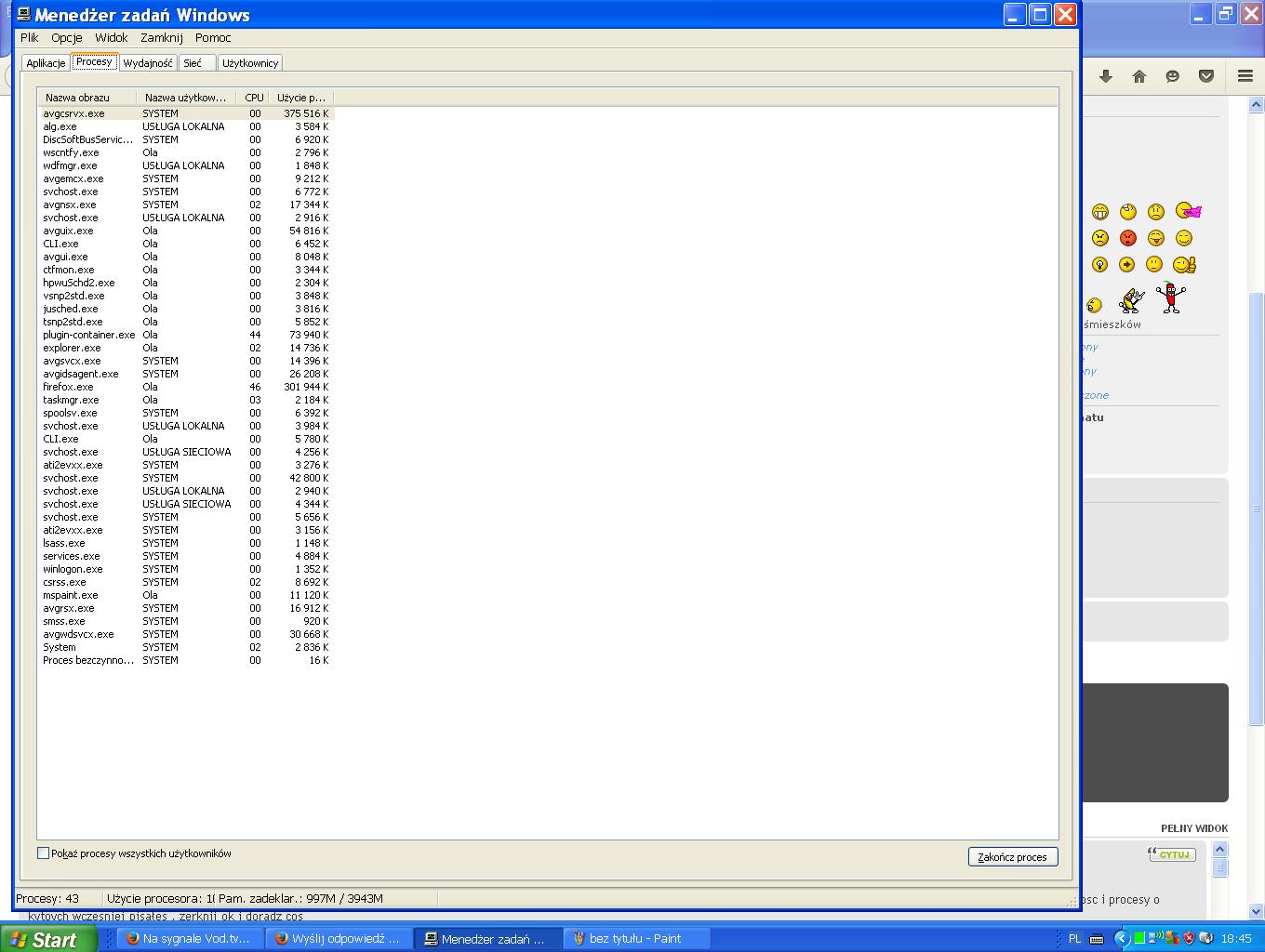Select the firefox.exe process row

click(x=68, y=387)
